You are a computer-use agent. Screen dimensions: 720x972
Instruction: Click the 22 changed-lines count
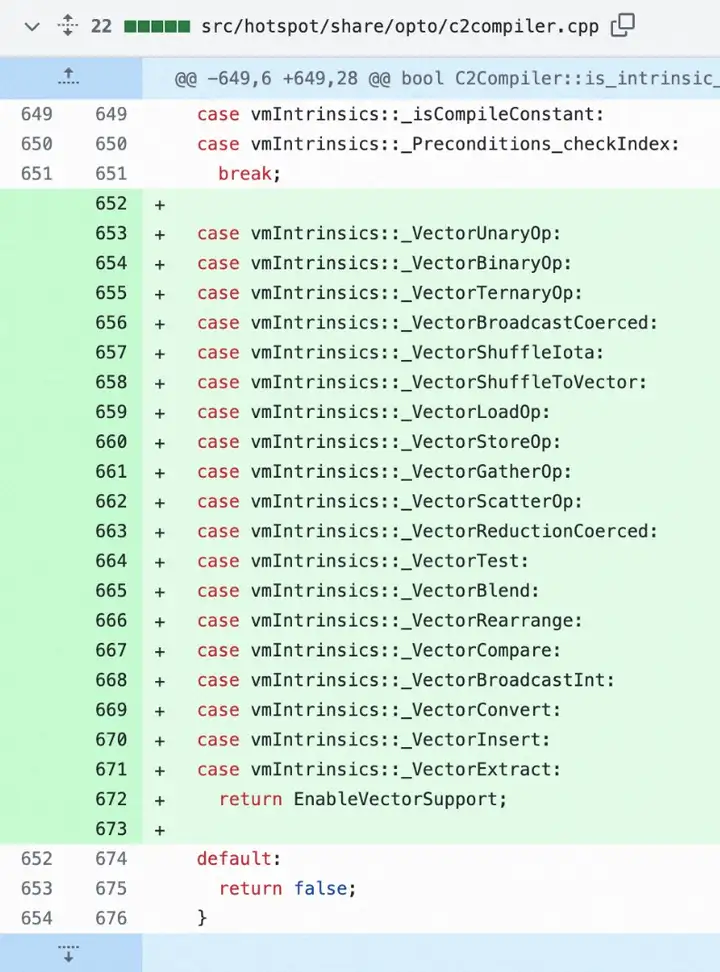tap(101, 27)
